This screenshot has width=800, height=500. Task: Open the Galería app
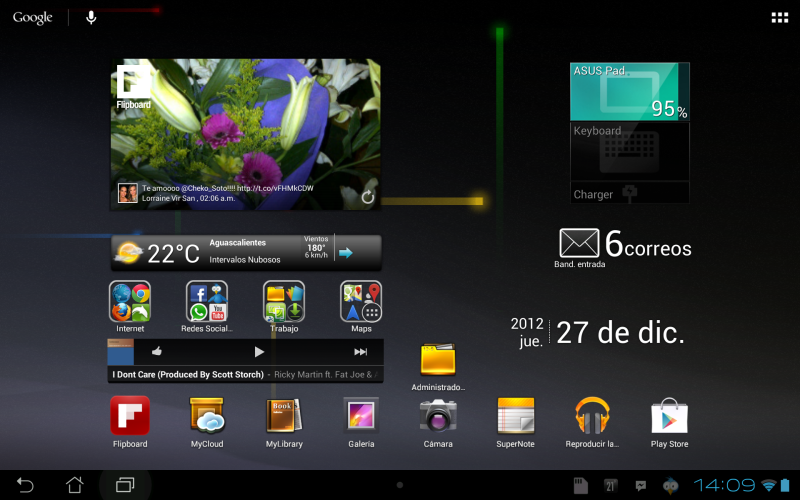tap(361, 415)
